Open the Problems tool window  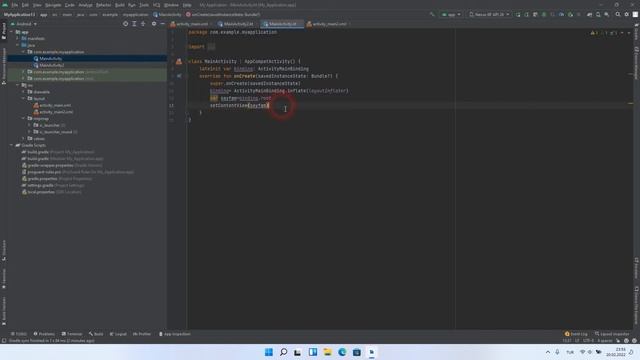tap(44, 334)
